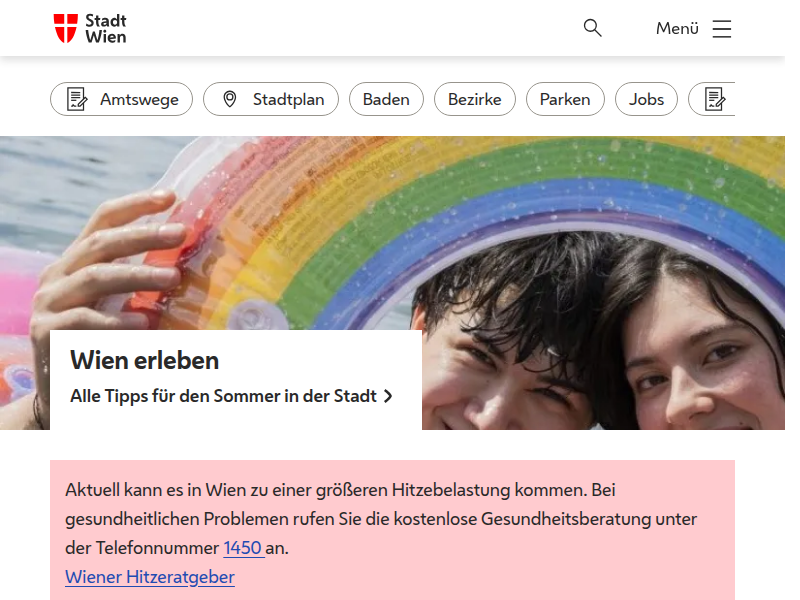Click the map pin icon in Stadtplan
Screen dimensions: 800x600
[x=230, y=99]
